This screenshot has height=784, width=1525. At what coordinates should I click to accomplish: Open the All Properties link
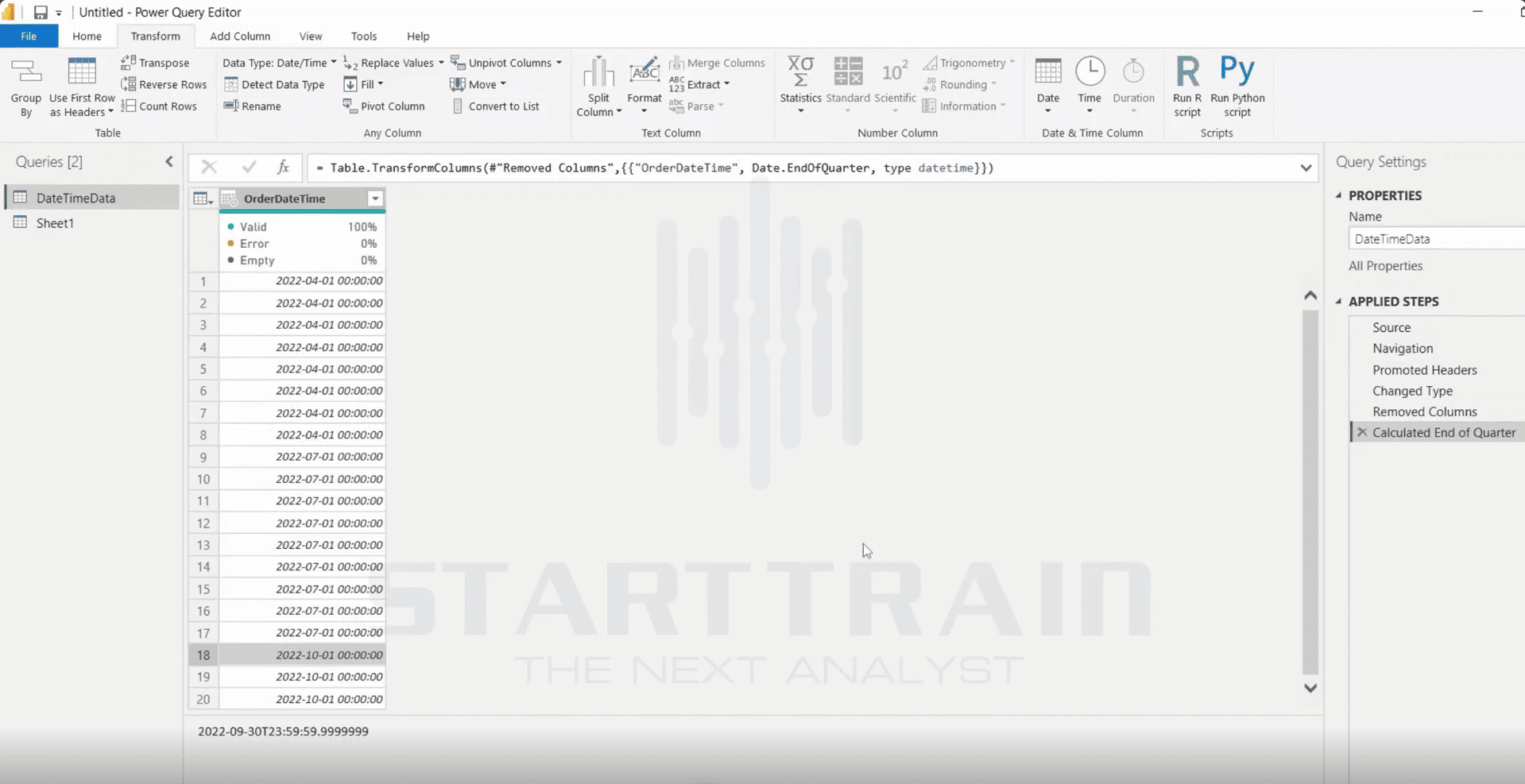click(x=1385, y=266)
